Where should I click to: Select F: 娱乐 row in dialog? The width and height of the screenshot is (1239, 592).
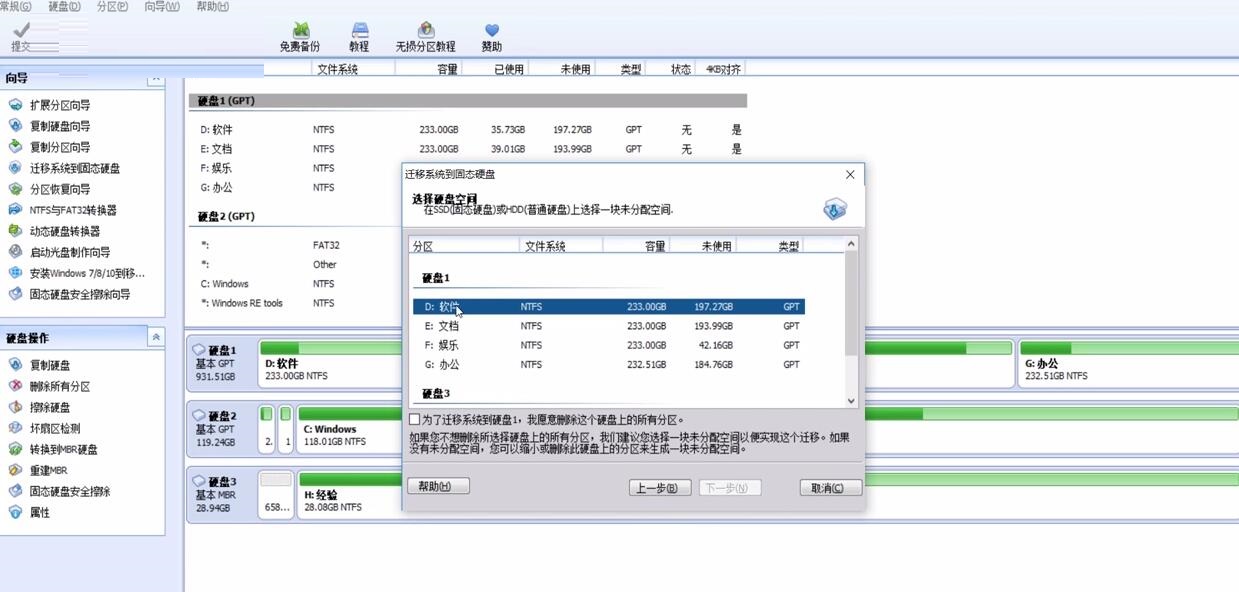pos(609,345)
